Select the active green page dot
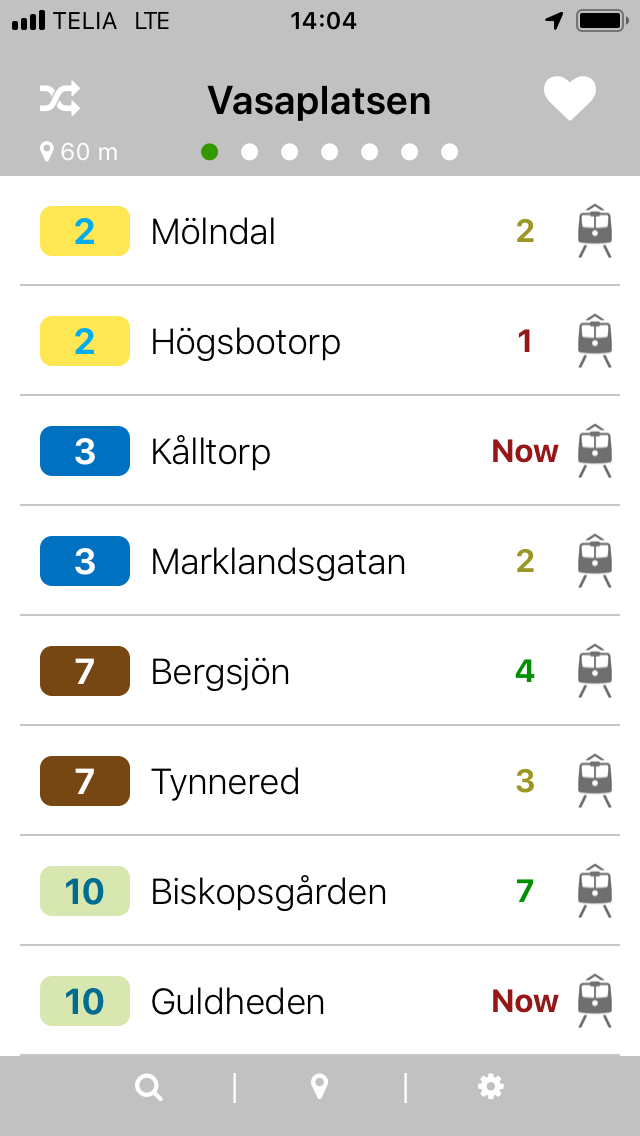The image size is (640, 1136). pyautogui.click(x=210, y=152)
